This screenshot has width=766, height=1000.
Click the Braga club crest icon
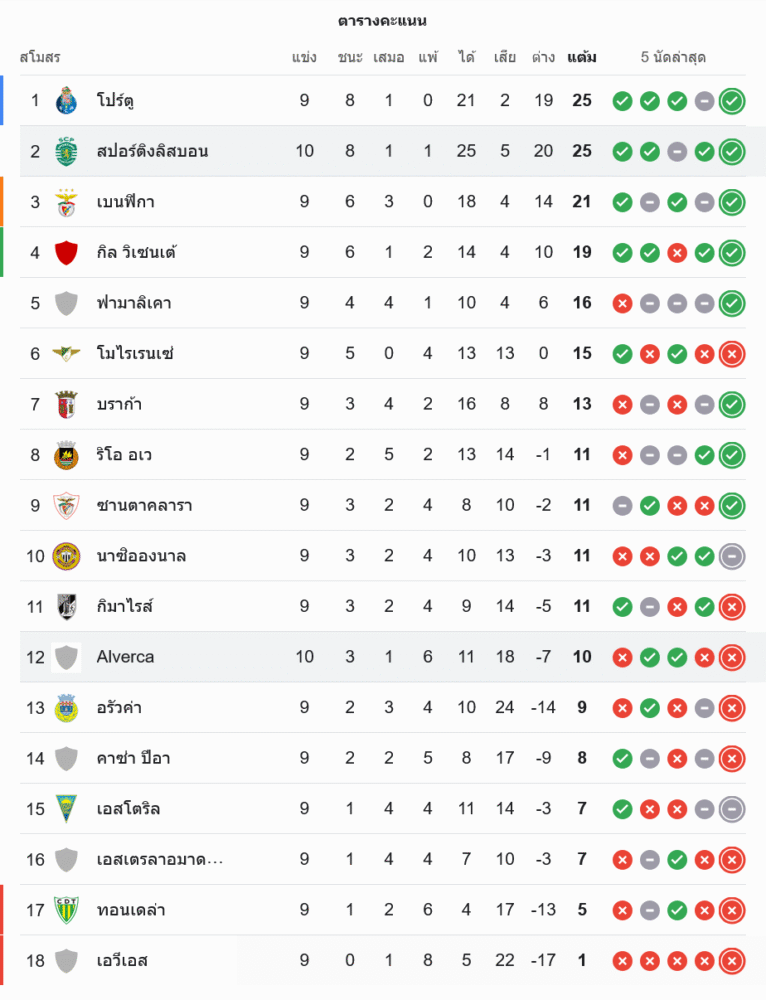[x=66, y=404]
